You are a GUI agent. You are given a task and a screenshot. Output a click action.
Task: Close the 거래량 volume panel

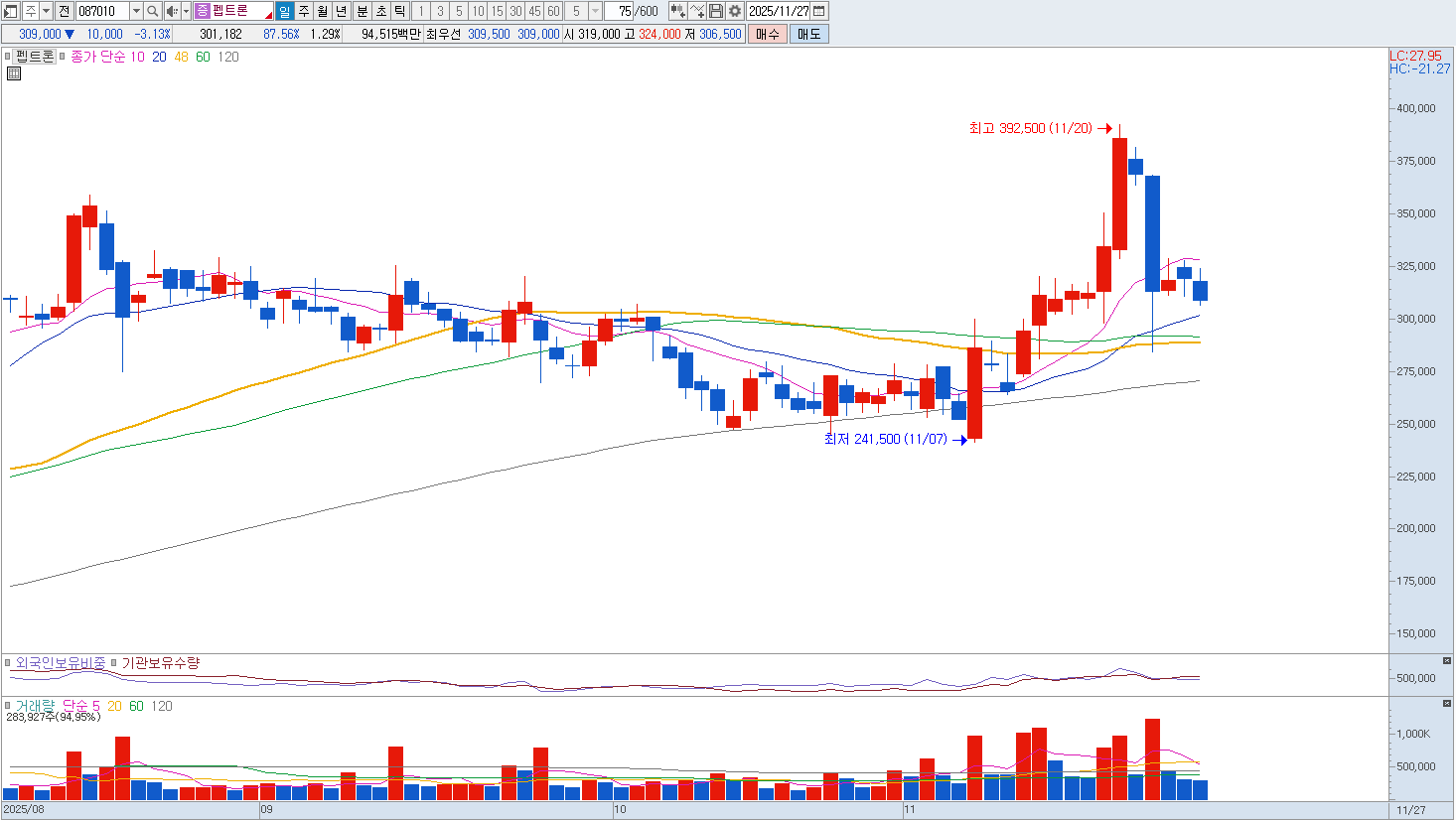pyautogui.click(x=1446, y=703)
